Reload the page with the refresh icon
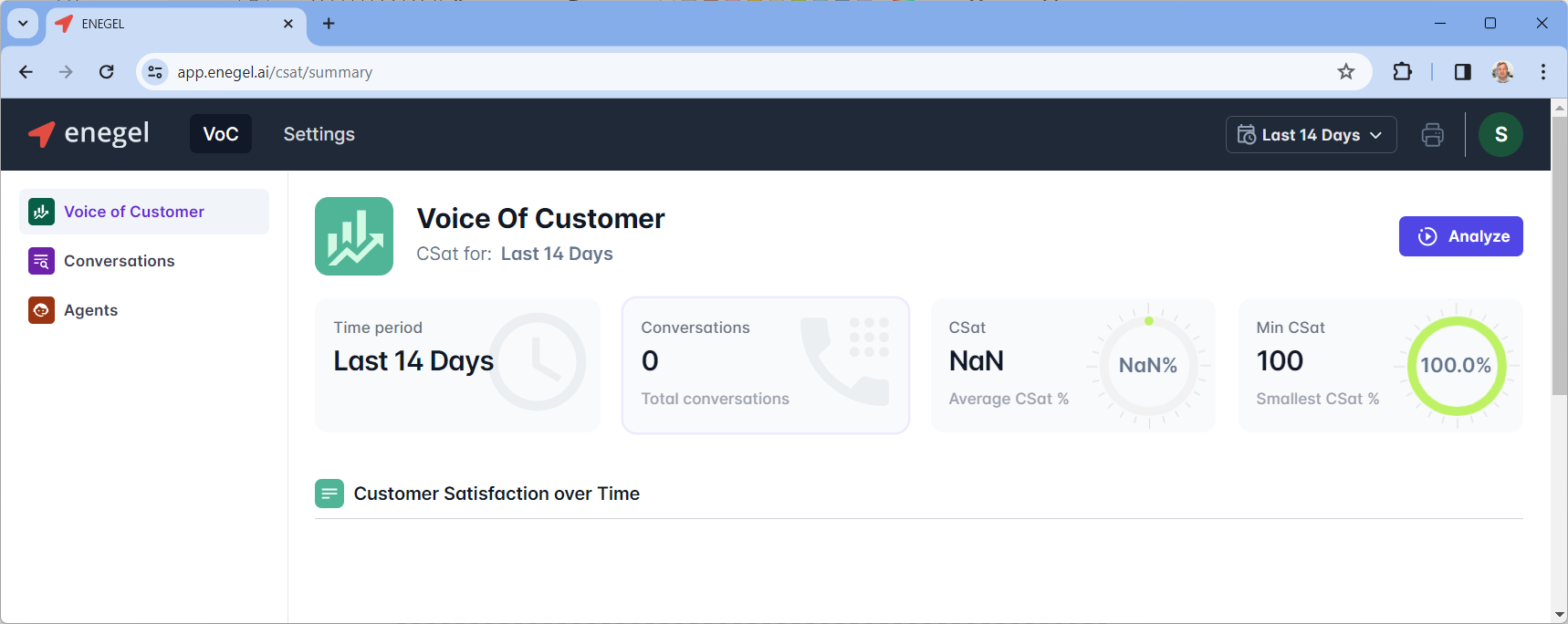This screenshot has height=624, width=1568. click(107, 72)
